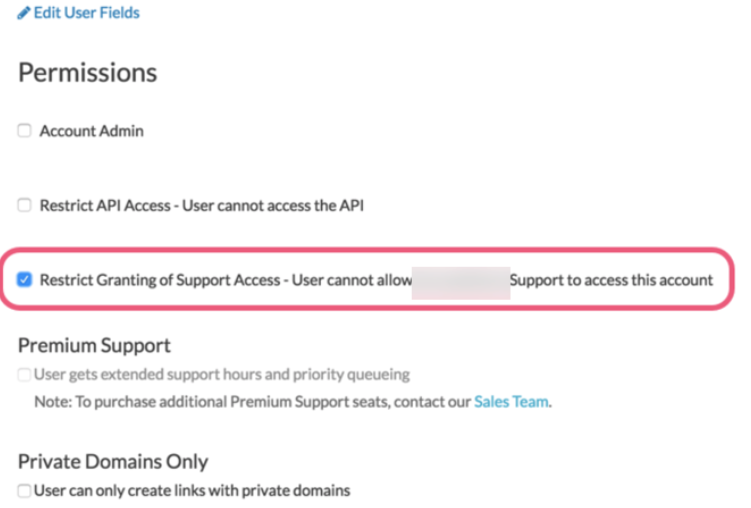
Task: Click 'priority queueing' text in Premium Support
Action: click(352, 374)
